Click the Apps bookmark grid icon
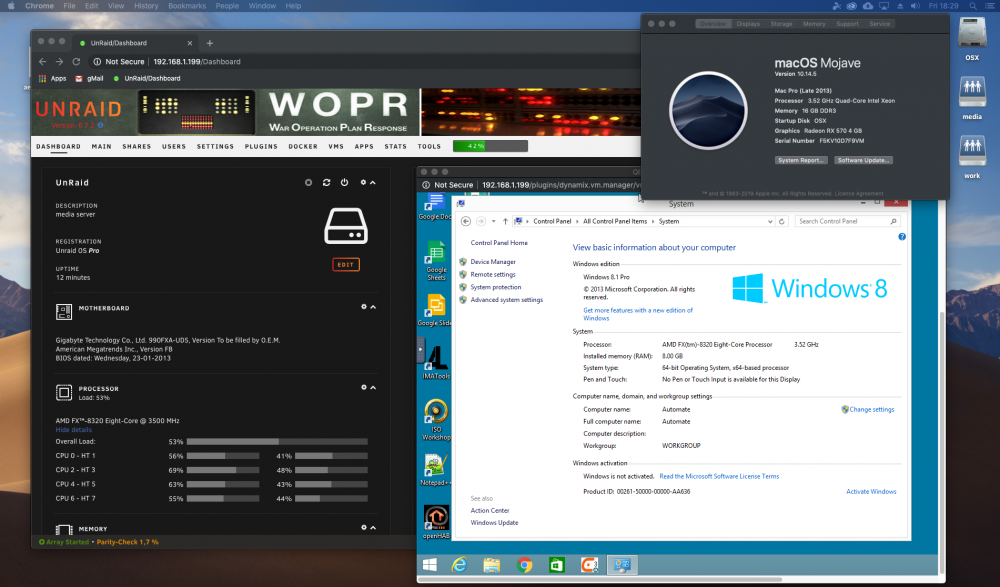1000x587 pixels. click(43, 78)
